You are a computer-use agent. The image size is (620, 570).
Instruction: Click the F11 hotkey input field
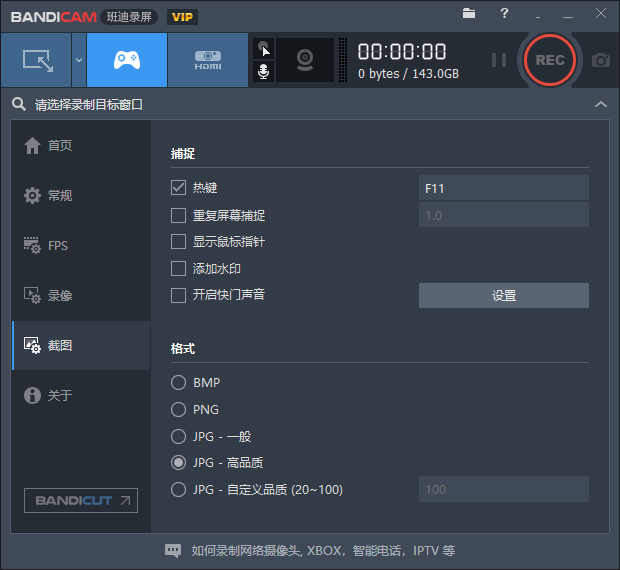(503, 188)
